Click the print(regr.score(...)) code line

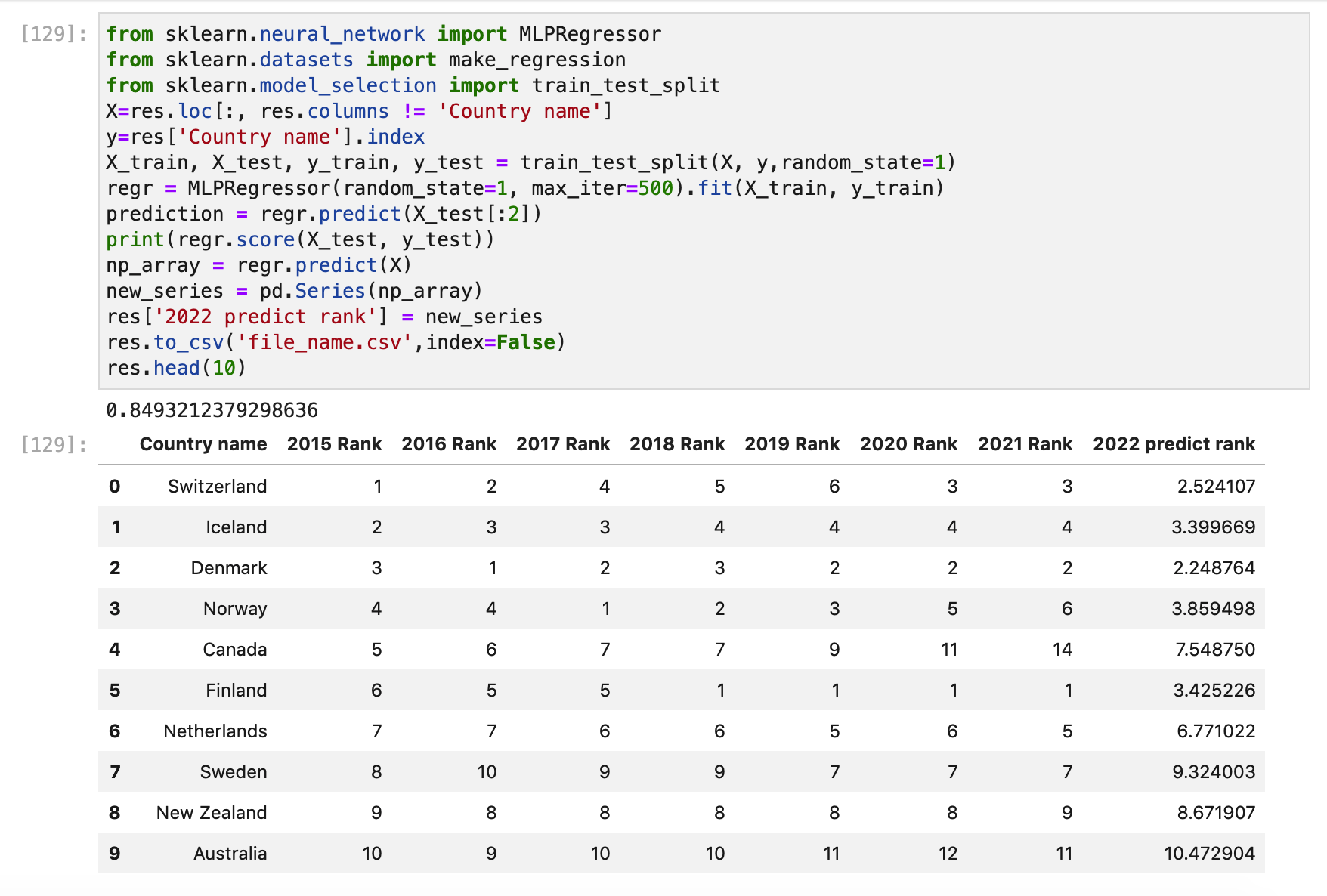[300, 239]
